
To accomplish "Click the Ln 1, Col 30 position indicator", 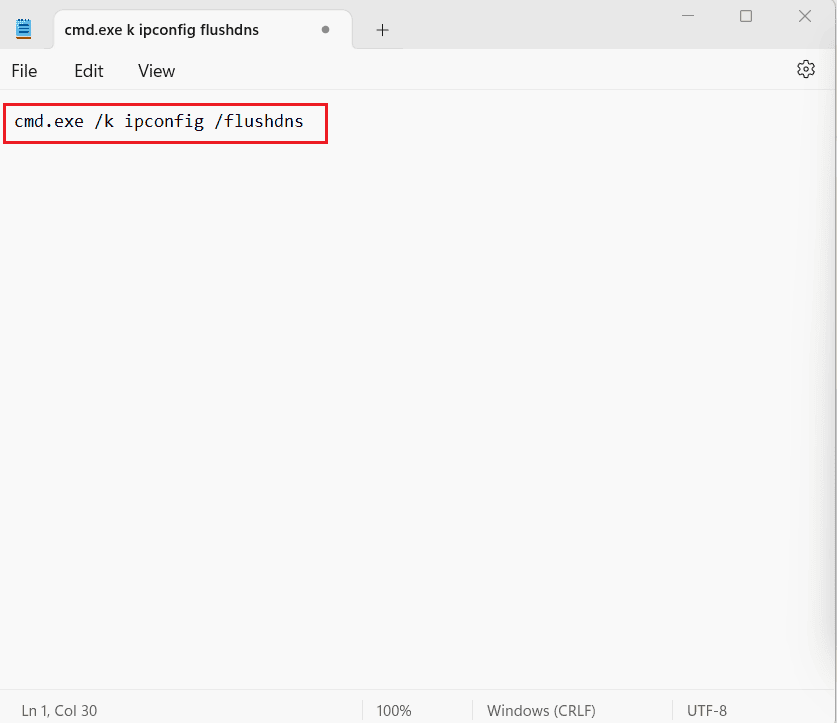I will [59, 710].
